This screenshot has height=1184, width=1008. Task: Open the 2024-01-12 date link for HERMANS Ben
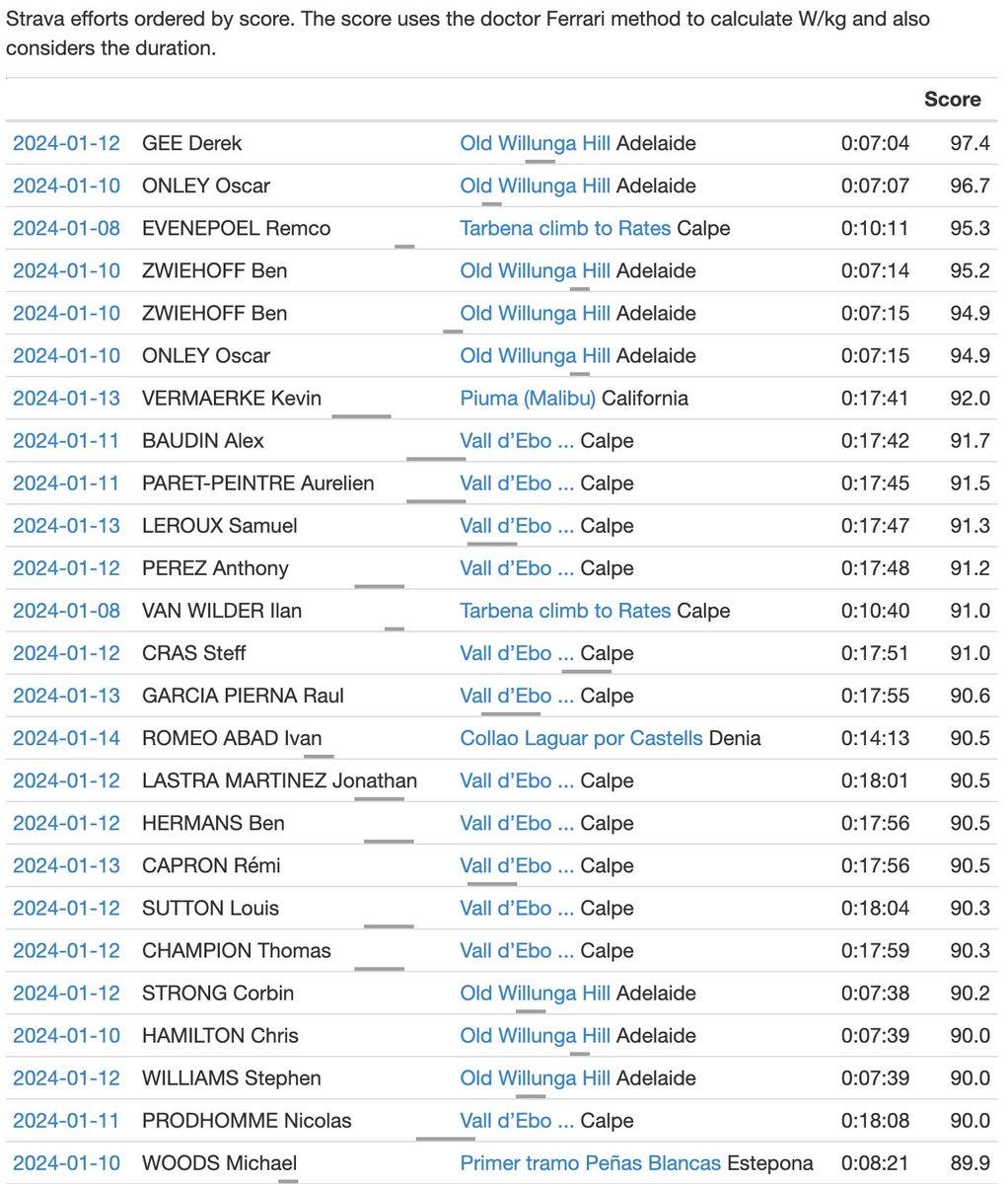pos(66,822)
